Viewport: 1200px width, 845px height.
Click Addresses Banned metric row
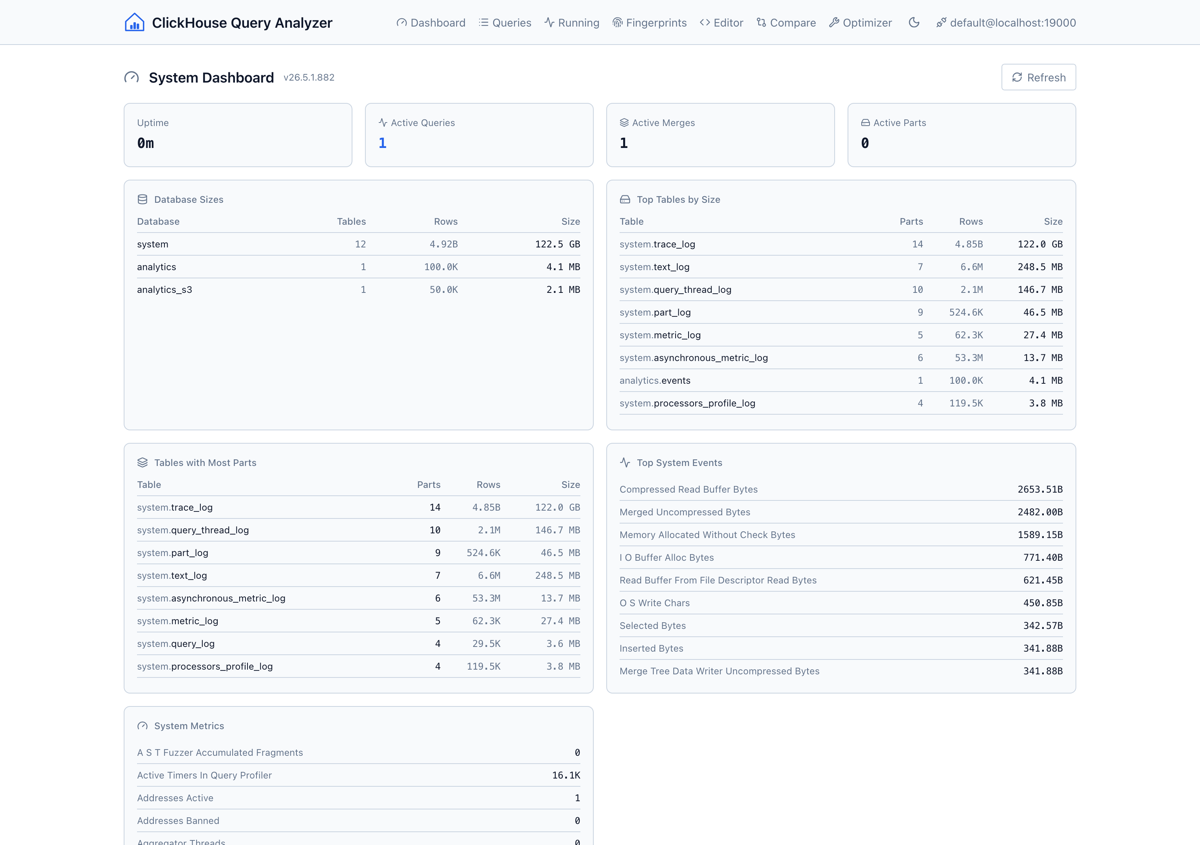(x=358, y=821)
